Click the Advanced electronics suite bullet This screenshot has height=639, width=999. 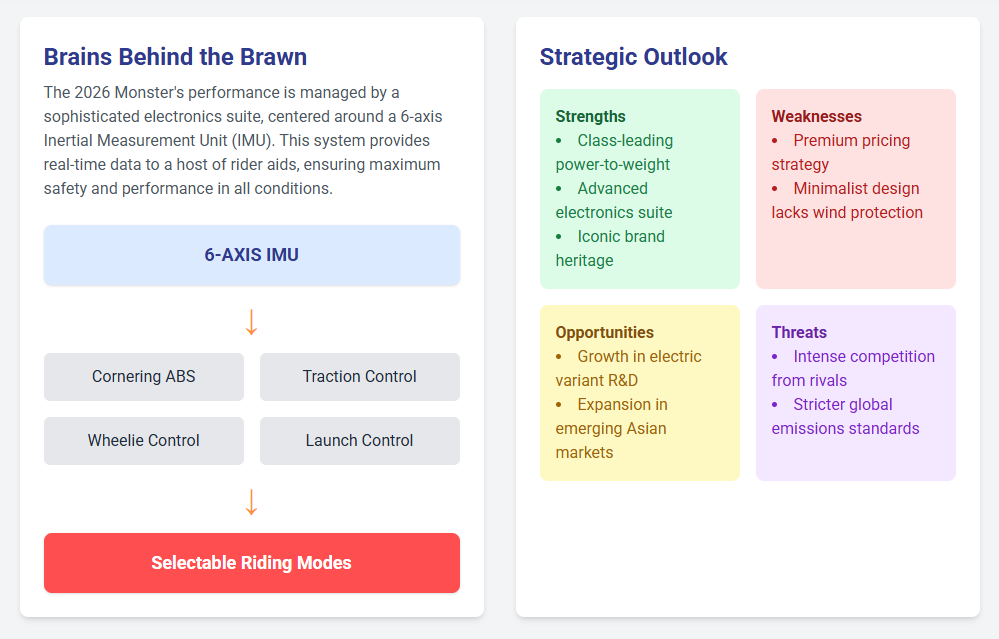(x=614, y=201)
